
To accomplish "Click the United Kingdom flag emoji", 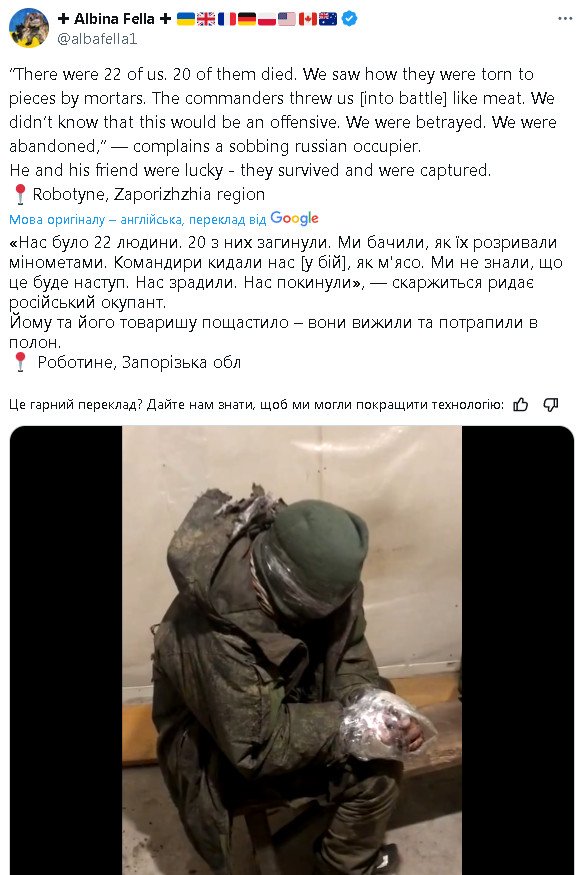I will pos(205,19).
